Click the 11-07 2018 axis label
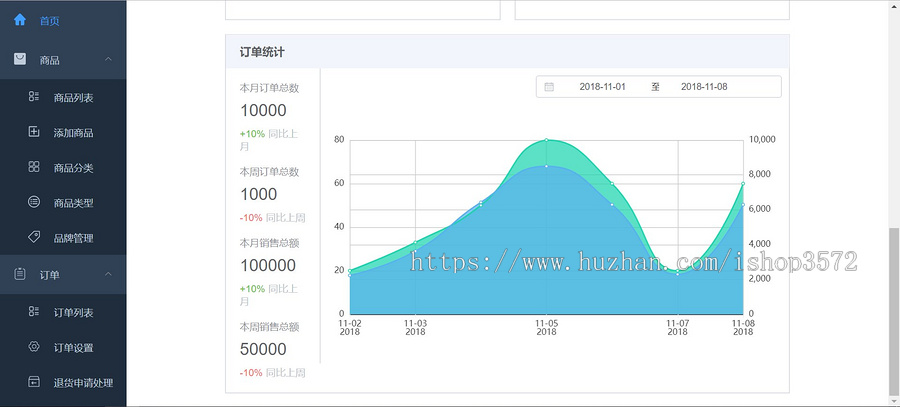This screenshot has height=407, width=900. 677,328
